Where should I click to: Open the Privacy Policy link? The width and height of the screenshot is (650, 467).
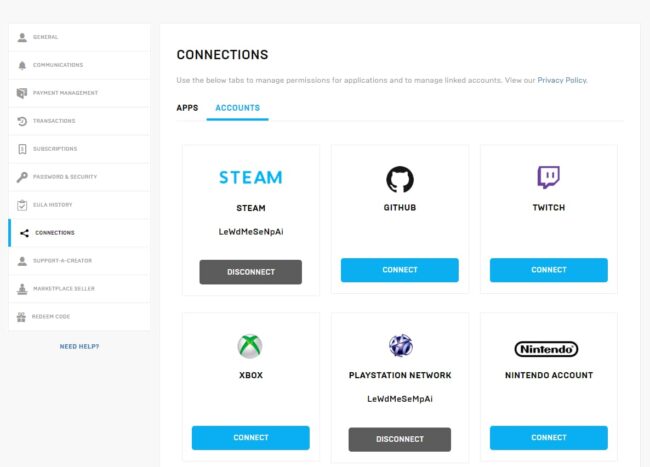tap(562, 80)
